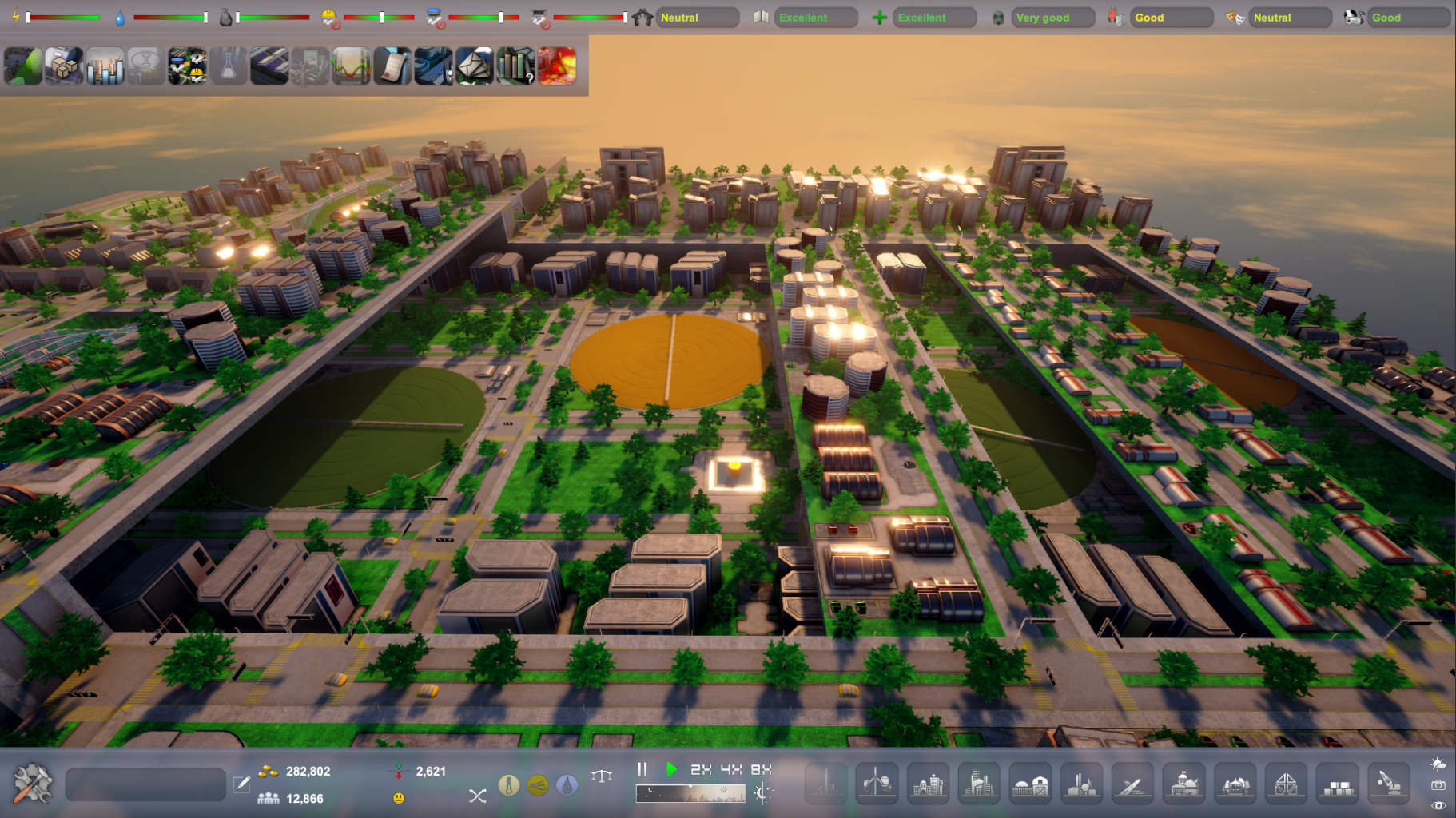
Task: Toggle the yellow pollution overlay round button
Action: point(538,786)
